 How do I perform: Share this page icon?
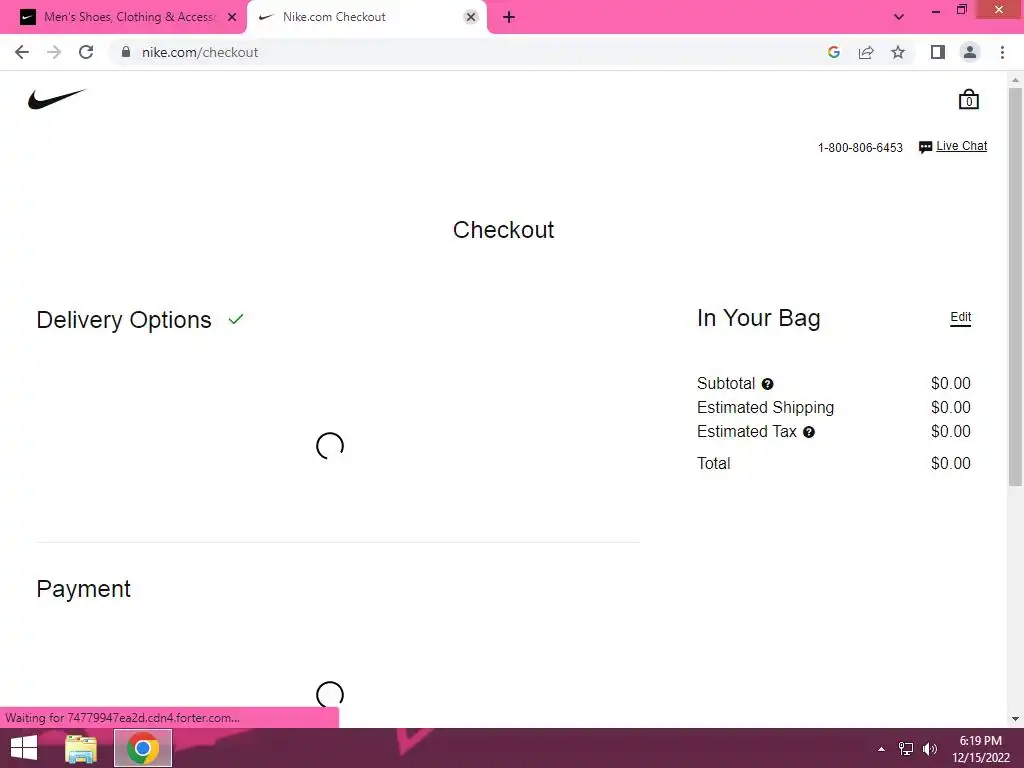pyautogui.click(x=866, y=52)
